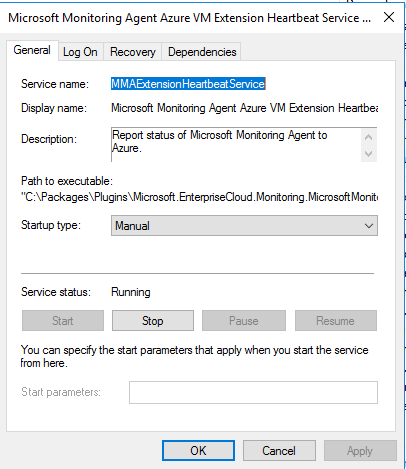
Task: Dismiss dialog with Cancel button
Action: click(279, 451)
